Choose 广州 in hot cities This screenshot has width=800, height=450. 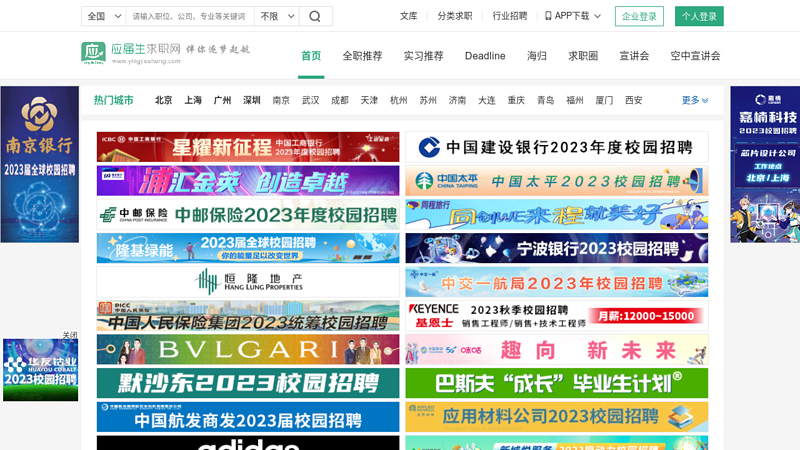click(x=222, y=100)
